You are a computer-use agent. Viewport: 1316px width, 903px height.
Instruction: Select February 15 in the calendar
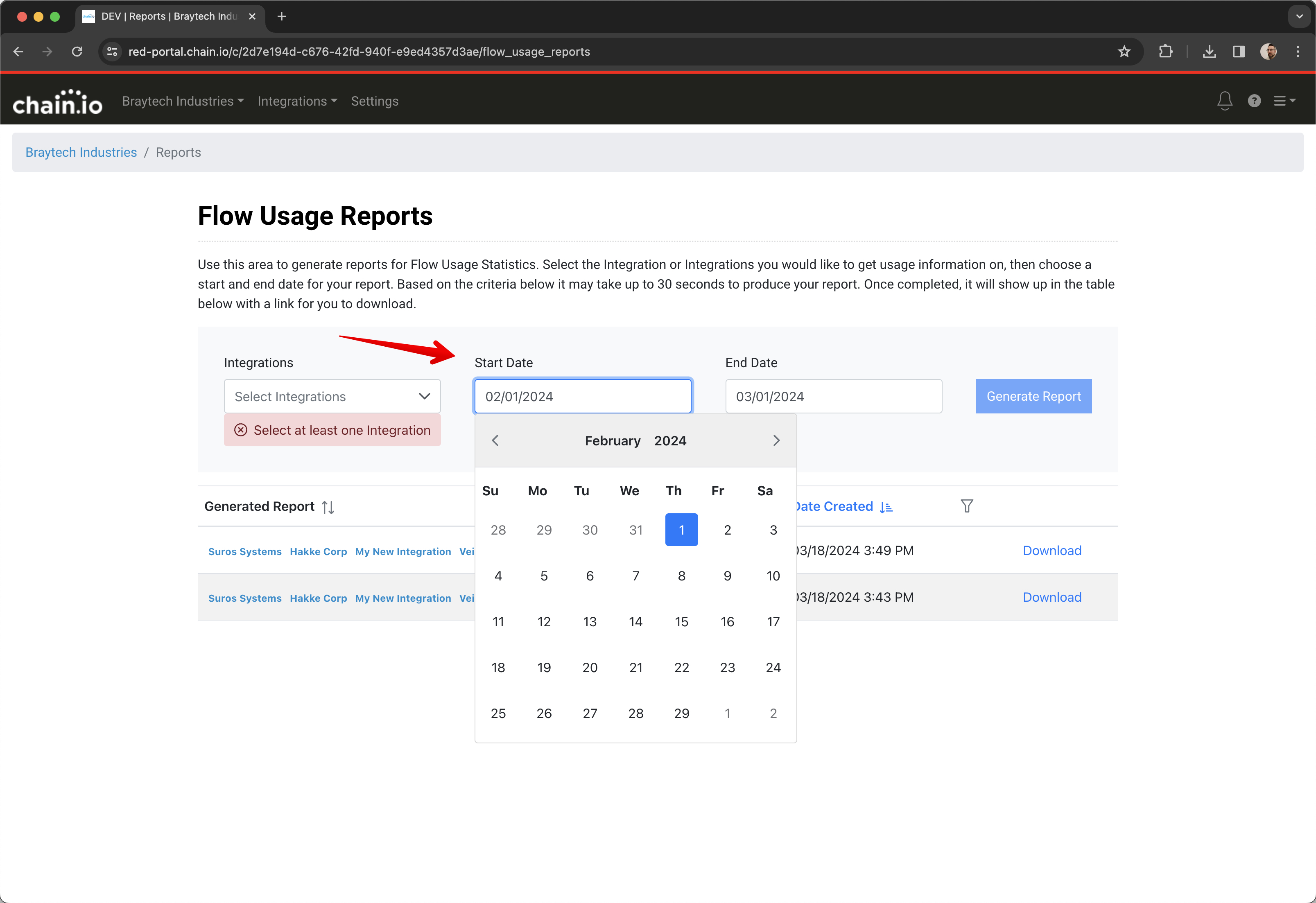(681, 622)
